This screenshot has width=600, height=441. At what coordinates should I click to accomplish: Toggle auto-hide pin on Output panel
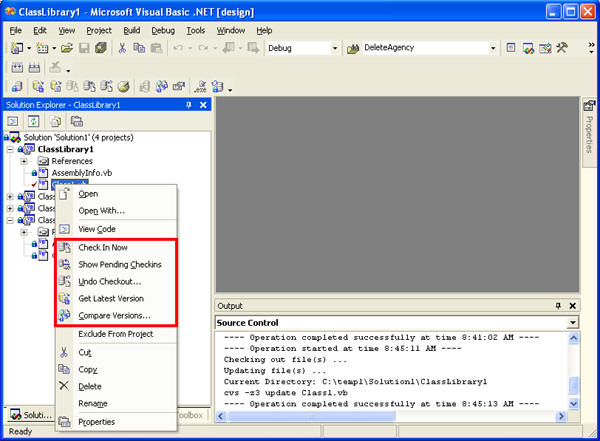[x=558, y=305]
